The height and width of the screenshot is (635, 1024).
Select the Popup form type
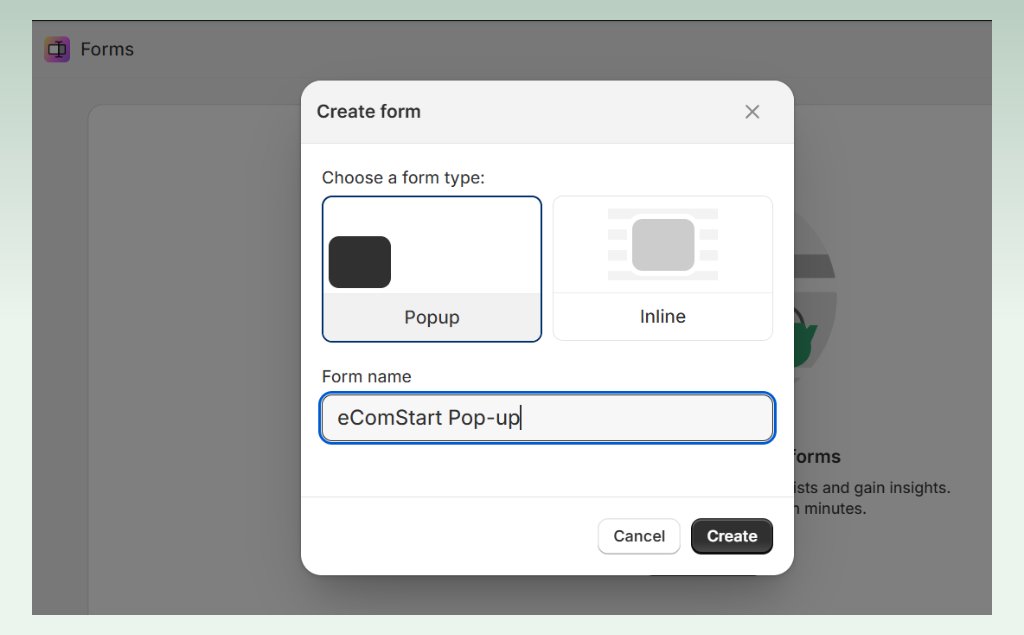click(x=432, y=269)
